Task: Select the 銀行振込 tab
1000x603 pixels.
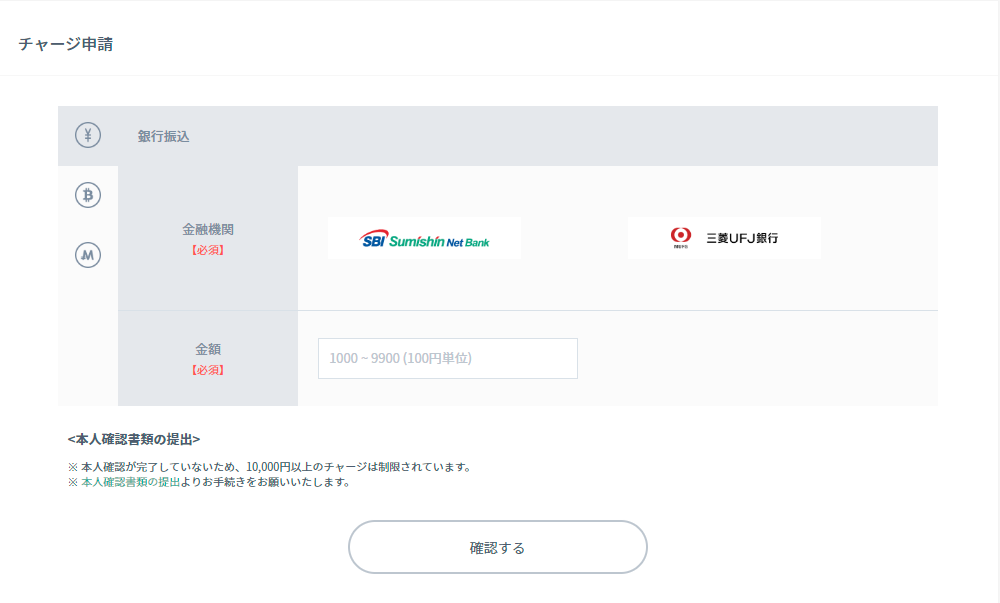Action: click(x=162, y=134)
